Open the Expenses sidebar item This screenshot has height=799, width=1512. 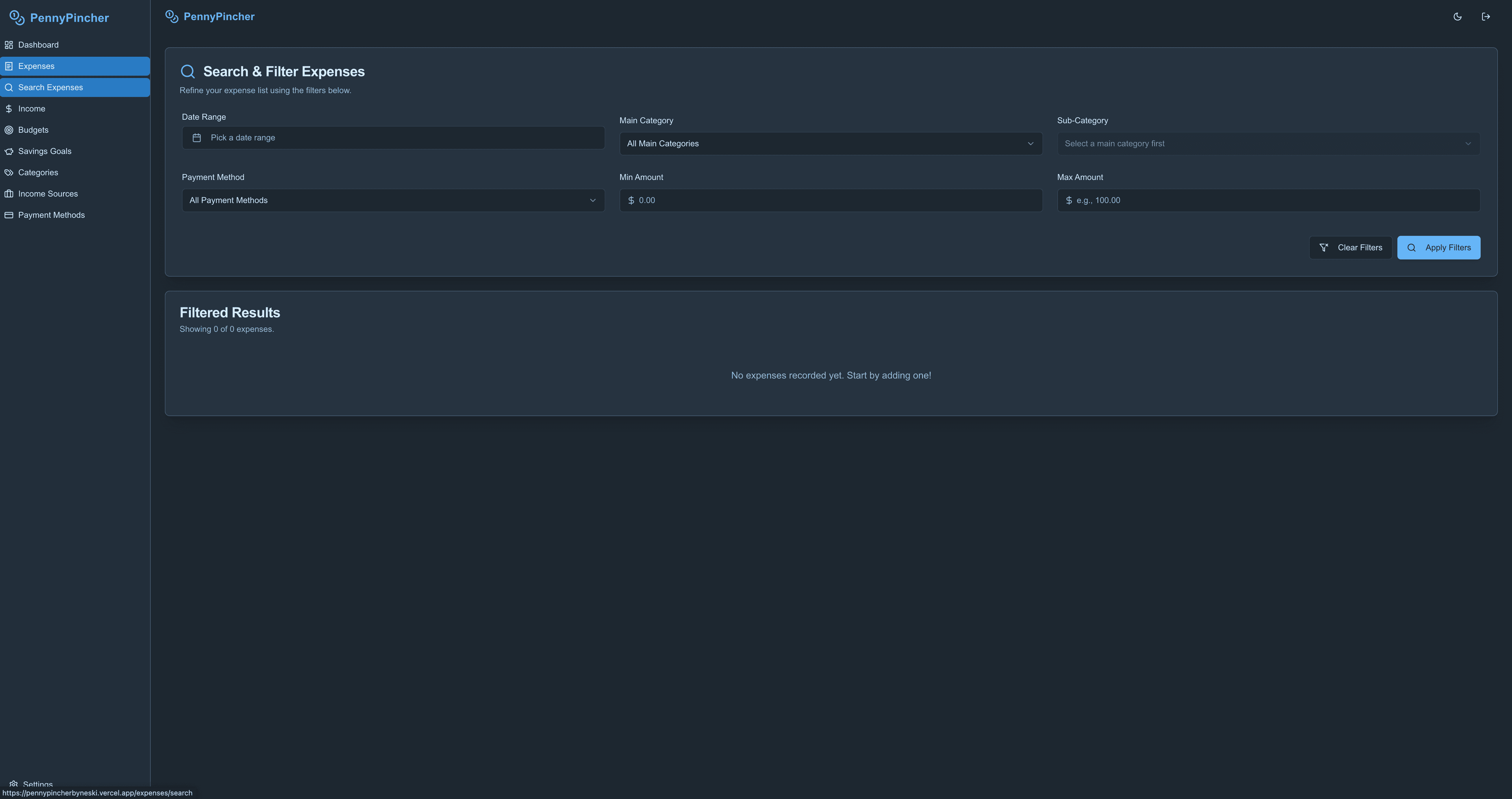click(36, 66)
